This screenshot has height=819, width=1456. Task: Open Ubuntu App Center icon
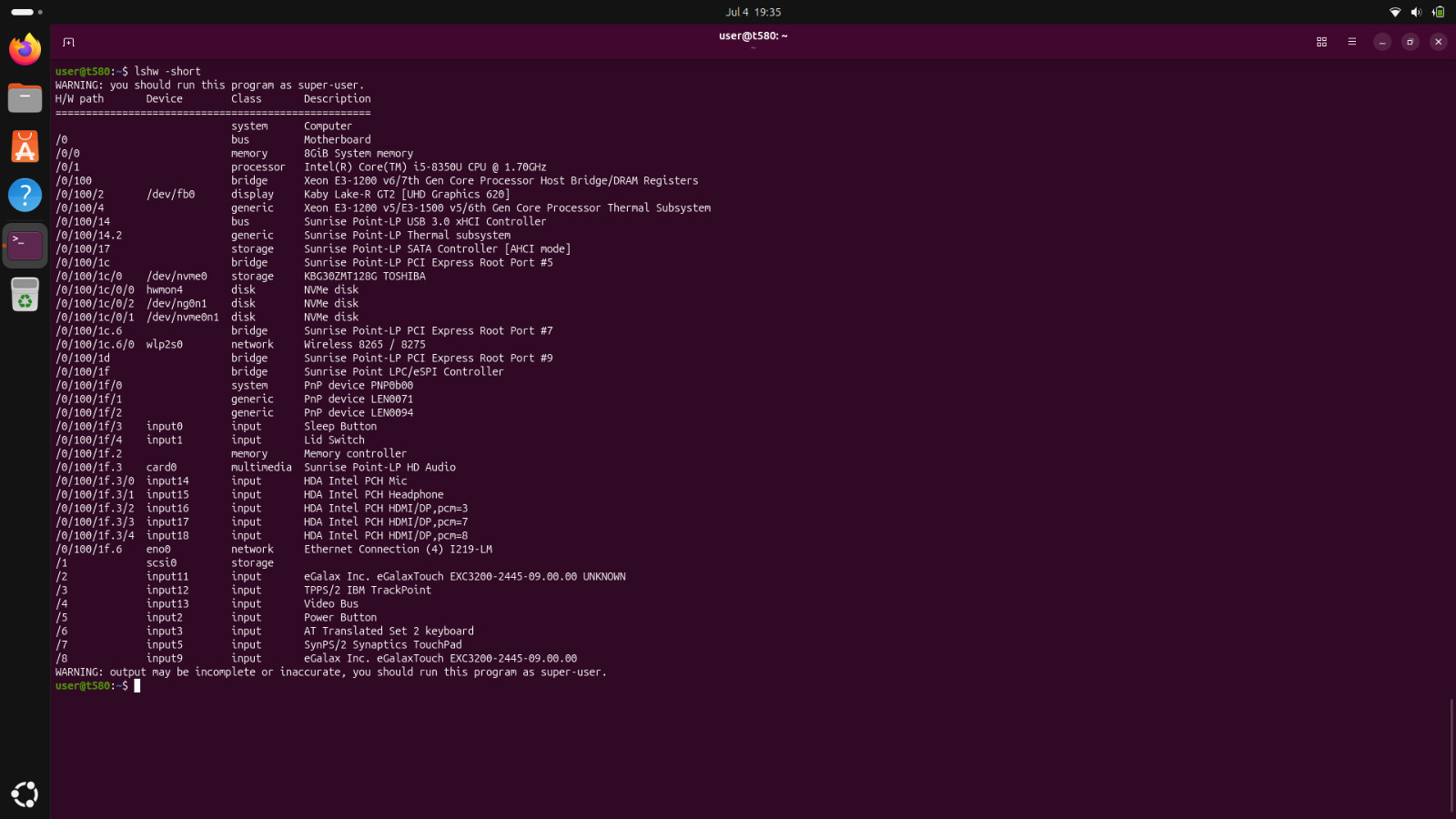tap(25, 147)
